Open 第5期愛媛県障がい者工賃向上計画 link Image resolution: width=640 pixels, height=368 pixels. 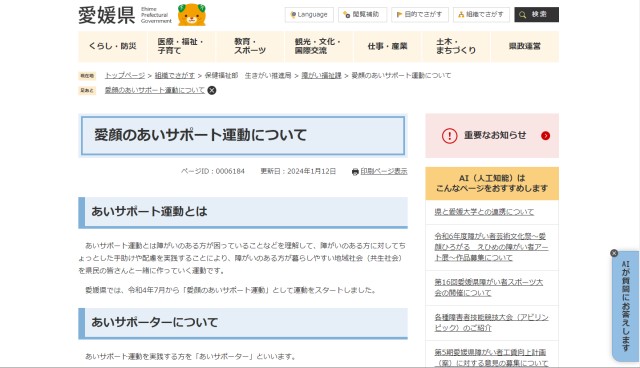pos(491,357)
